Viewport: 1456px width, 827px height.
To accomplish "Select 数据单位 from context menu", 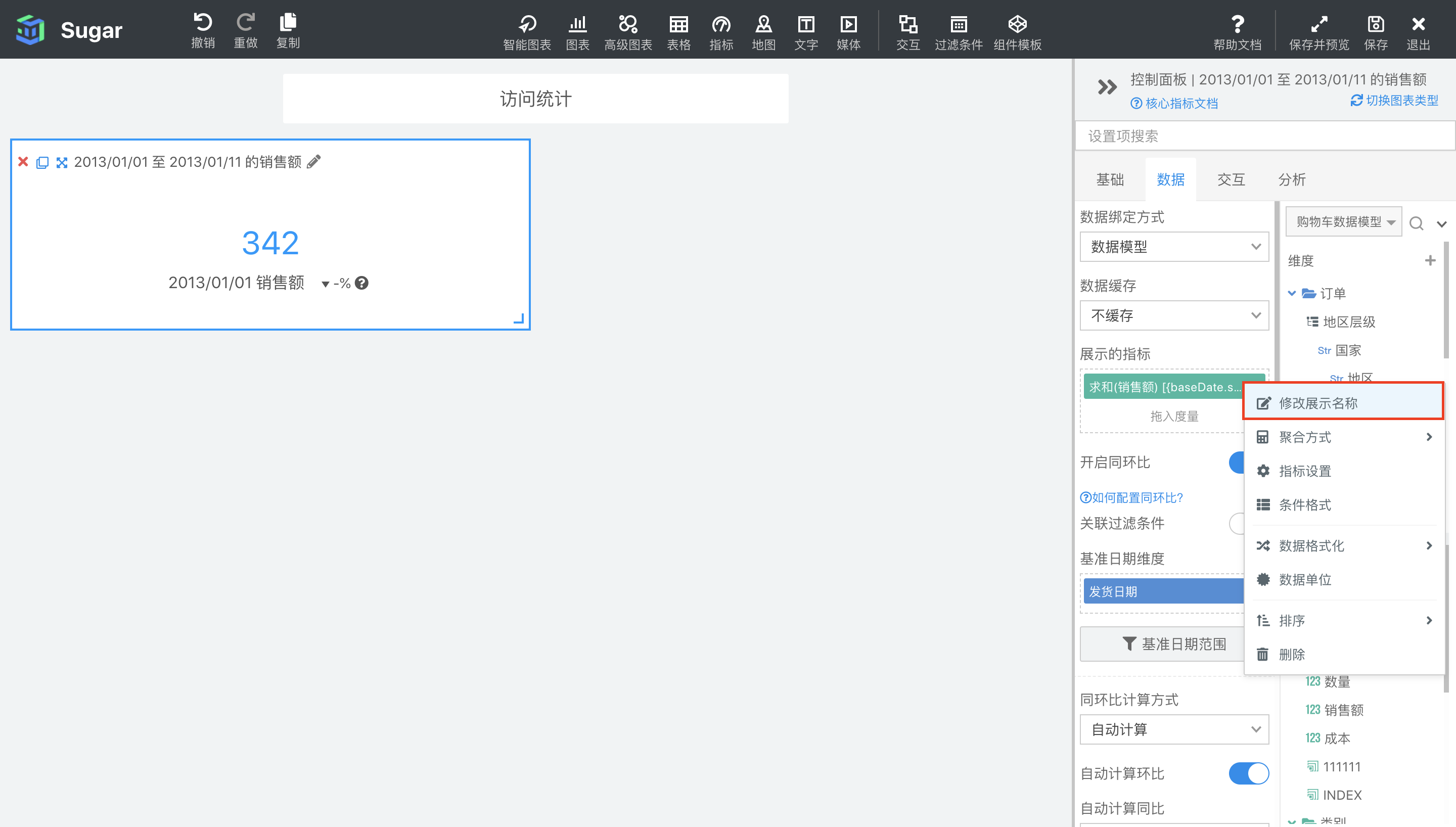I will pos(1344,579).
